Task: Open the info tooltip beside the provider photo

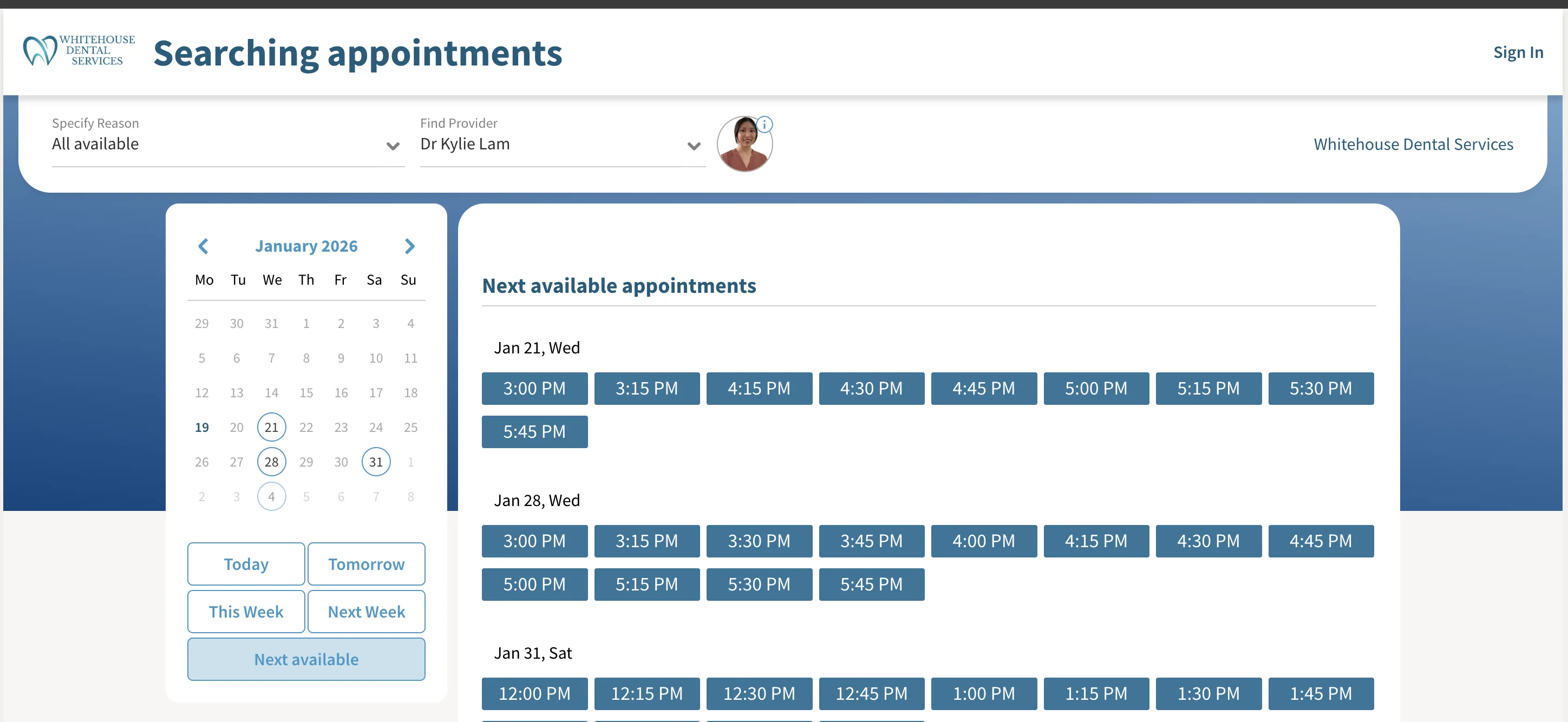Action: click(x=766, y=123)
